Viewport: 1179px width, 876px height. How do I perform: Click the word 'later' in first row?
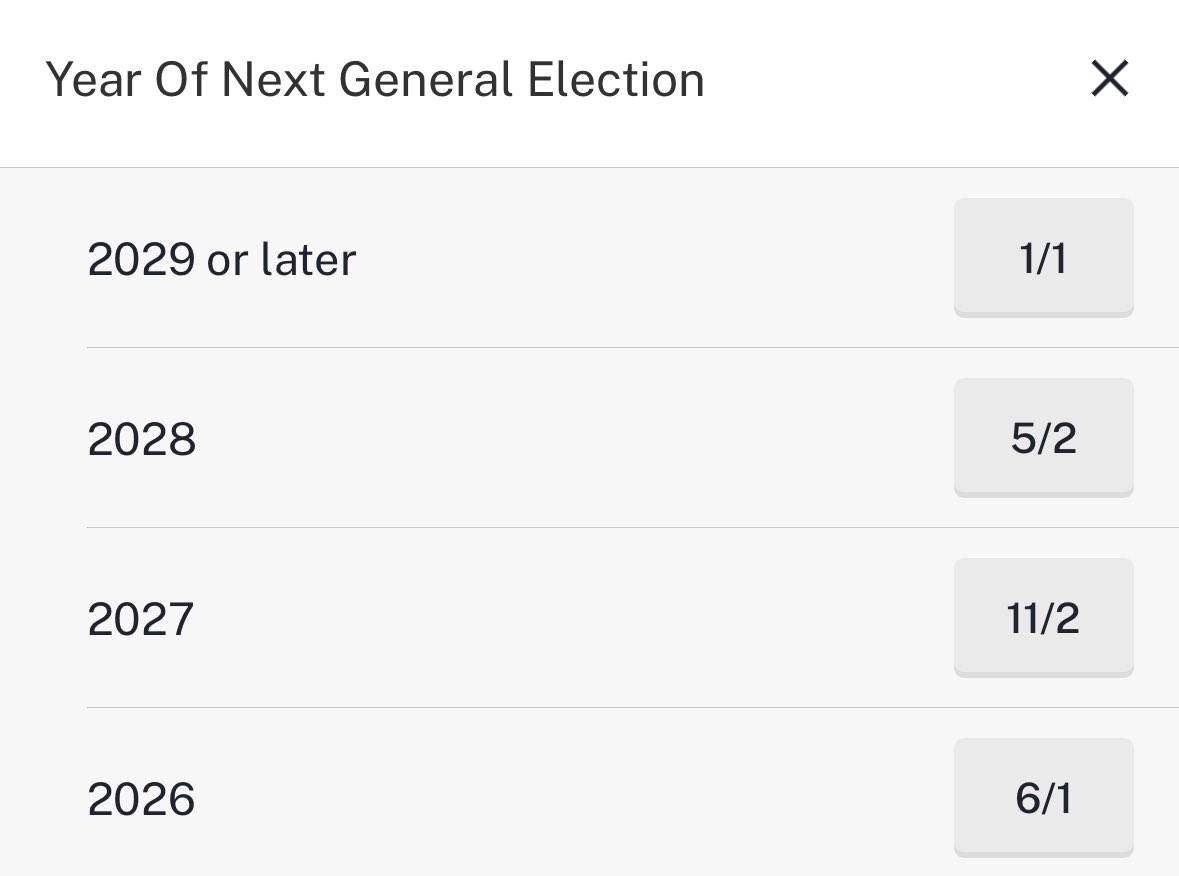(308, 259)
